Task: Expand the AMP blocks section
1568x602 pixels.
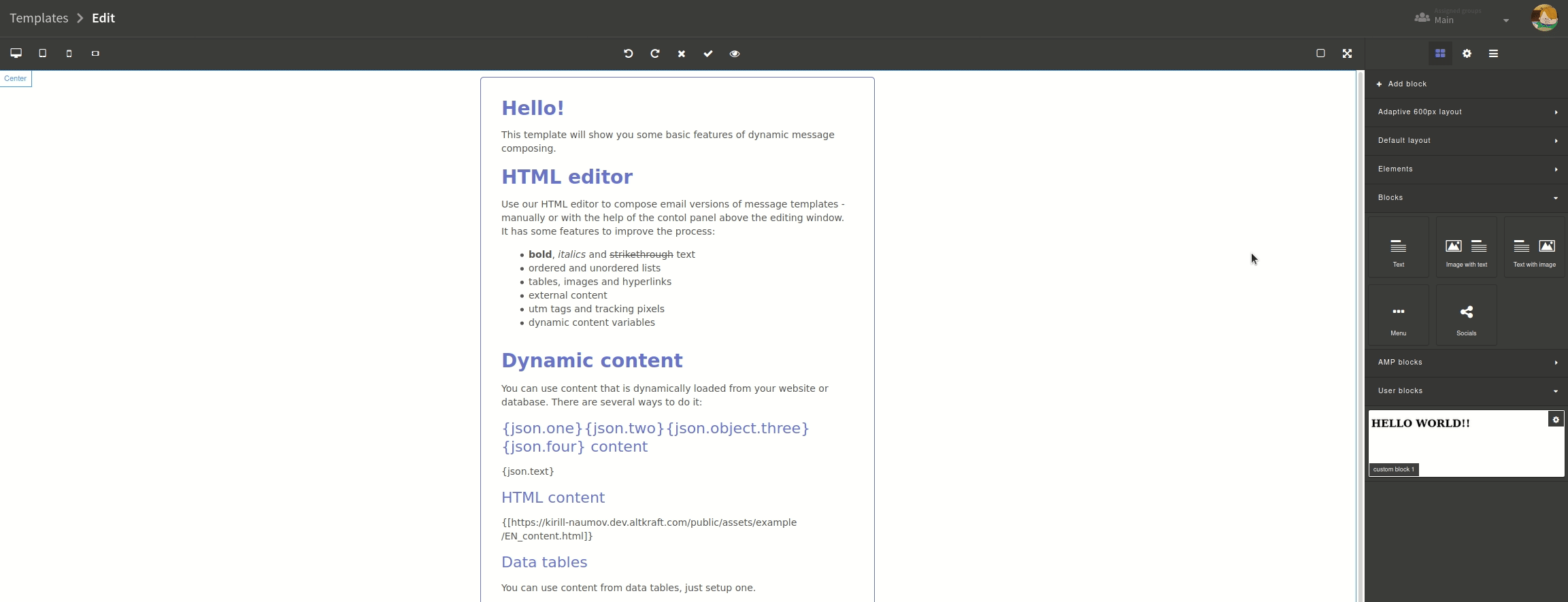Action: coord(1466,362)
